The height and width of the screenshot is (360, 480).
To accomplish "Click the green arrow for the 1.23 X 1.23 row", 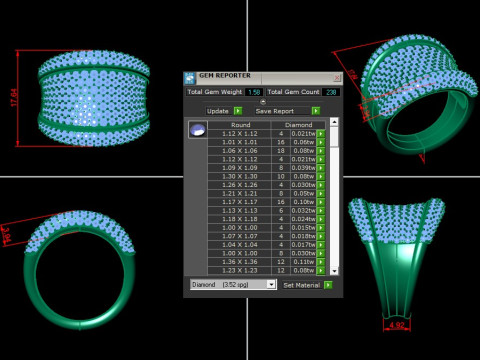I will (321, 270).
